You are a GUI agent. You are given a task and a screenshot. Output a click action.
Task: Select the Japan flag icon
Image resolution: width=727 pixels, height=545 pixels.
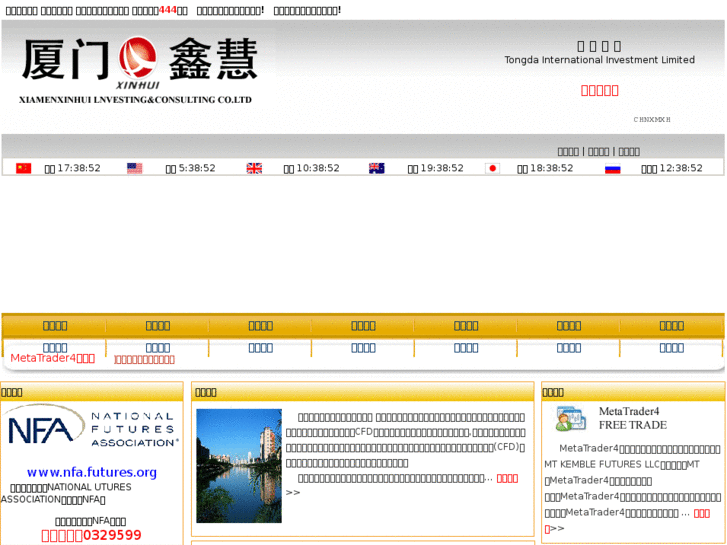pos(492,168)
